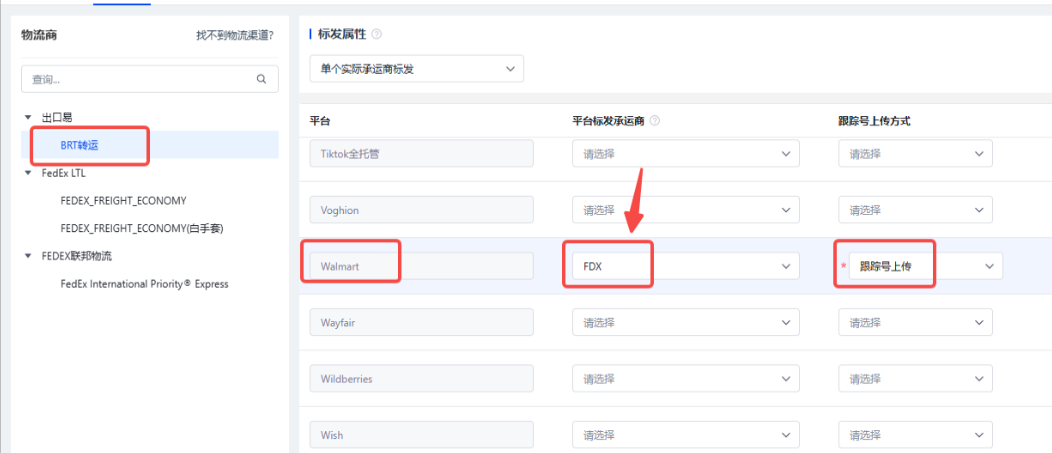Click the Walmart platform field
This screenshot has height=453, width=1052.
(421, 266)
